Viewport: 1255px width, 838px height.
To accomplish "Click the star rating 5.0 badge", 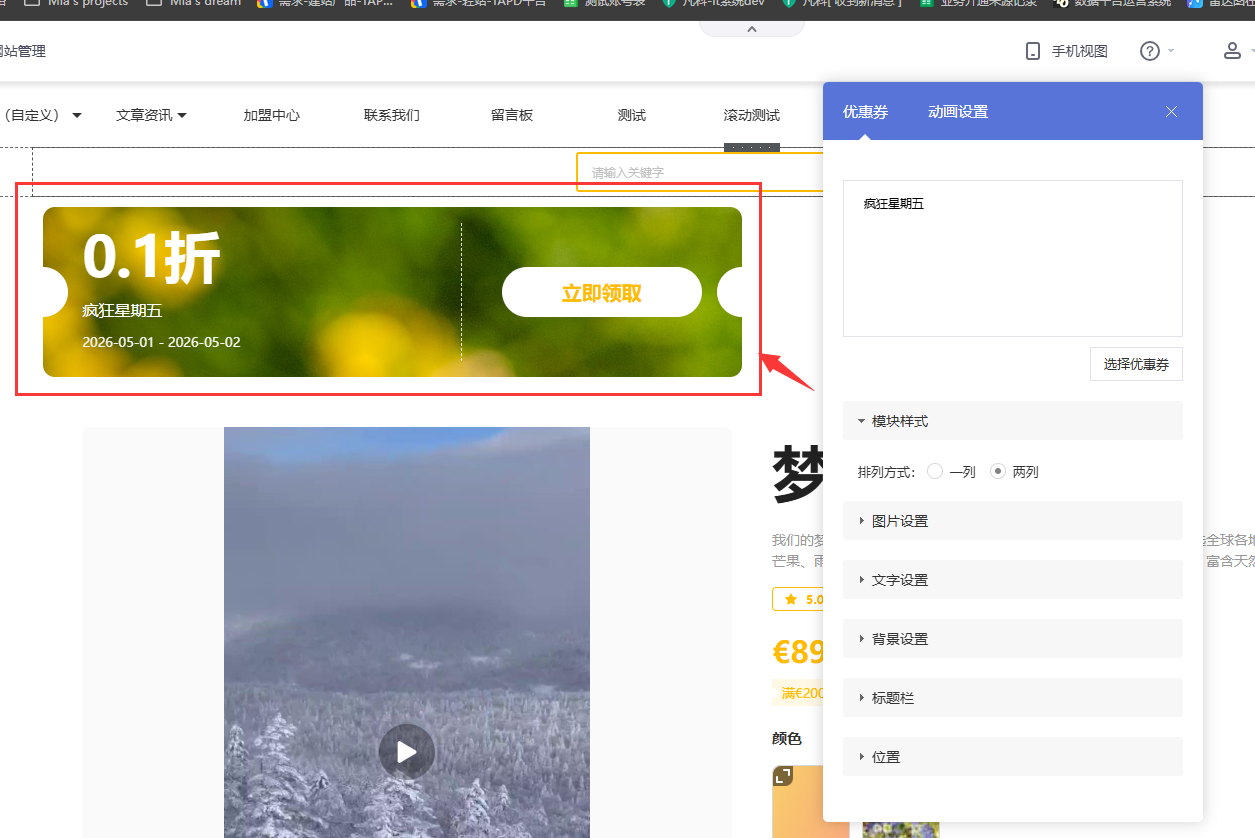I will (x=798, y=599).
